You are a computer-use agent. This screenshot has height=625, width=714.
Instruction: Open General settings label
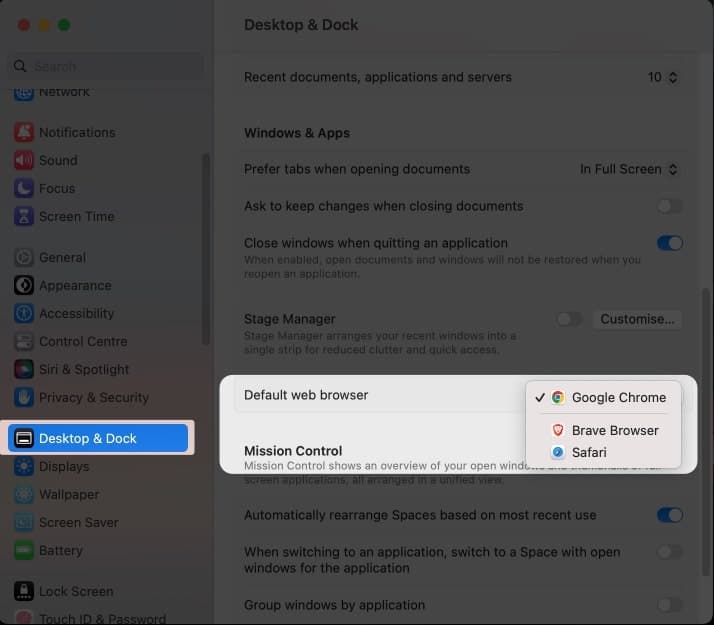click(62, 258)
